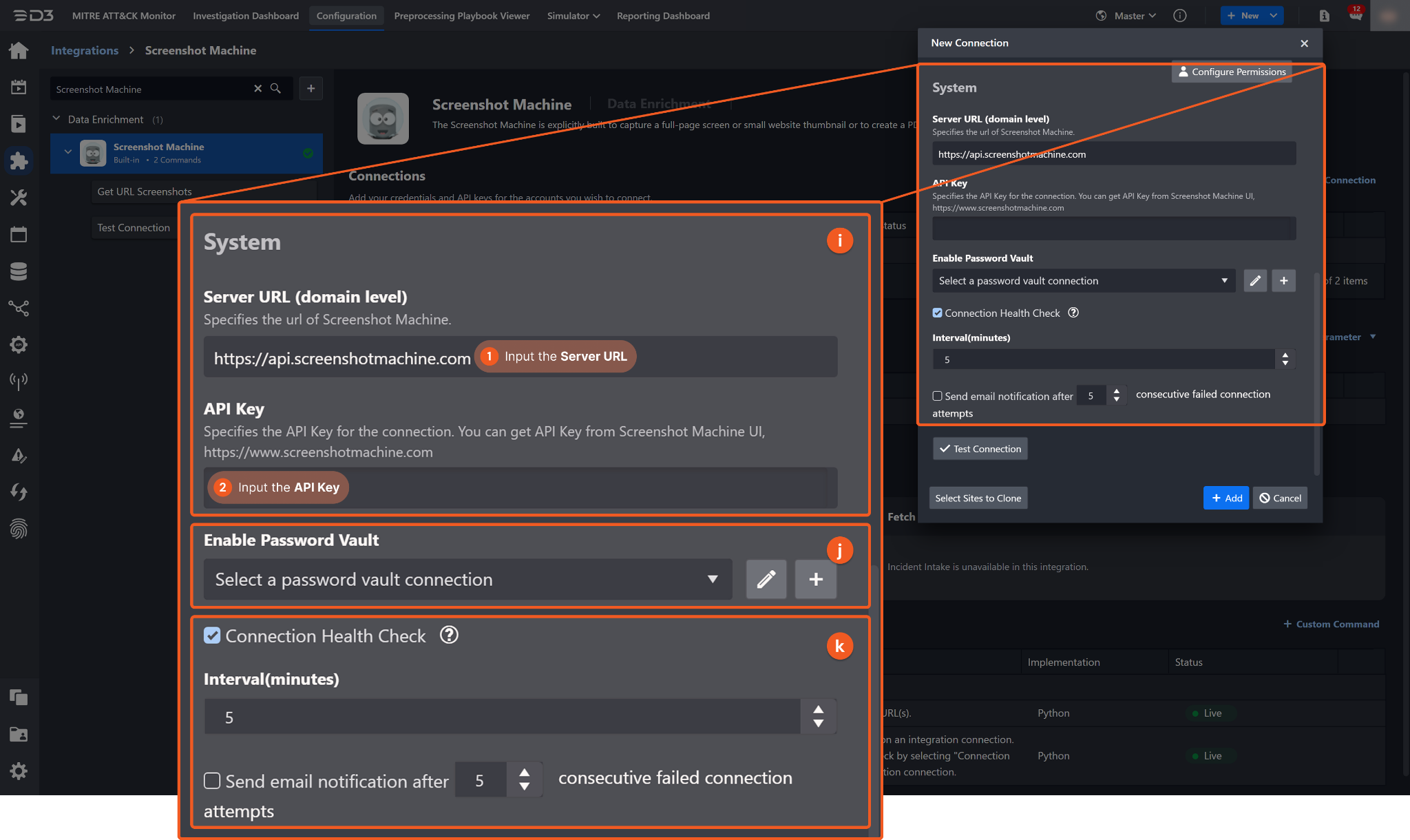Click the wrench and screwdriver tools icon
This screenshot has width=1410, height=840.
tap(19, 198)
